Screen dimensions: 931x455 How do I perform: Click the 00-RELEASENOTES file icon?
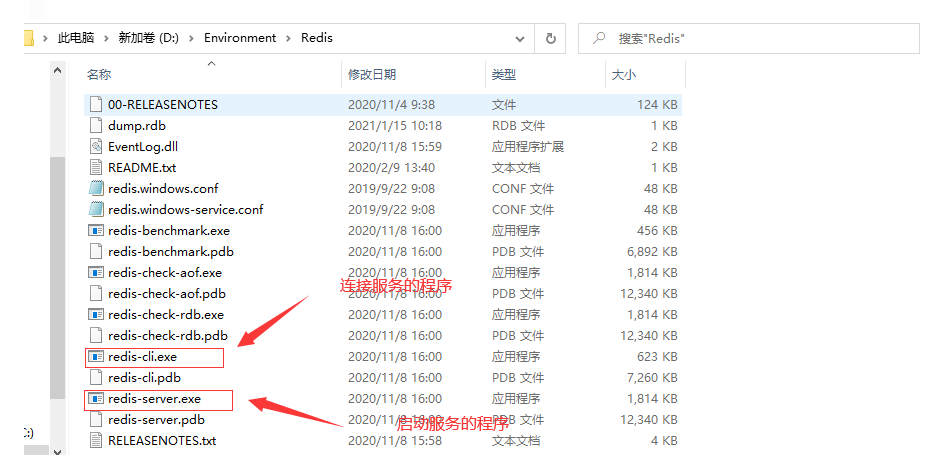point(96,105)
